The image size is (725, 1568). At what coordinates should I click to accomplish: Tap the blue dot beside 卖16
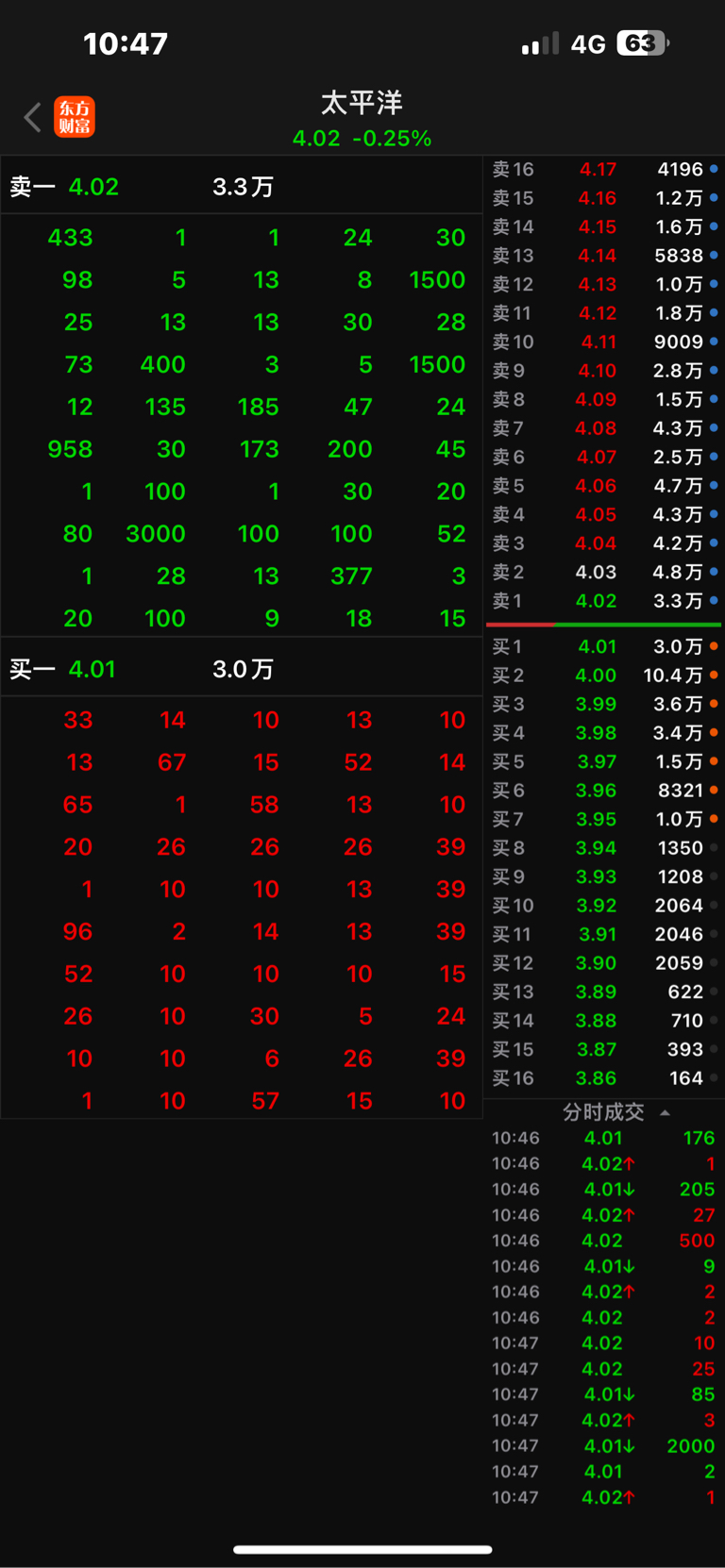click(714, 169)
